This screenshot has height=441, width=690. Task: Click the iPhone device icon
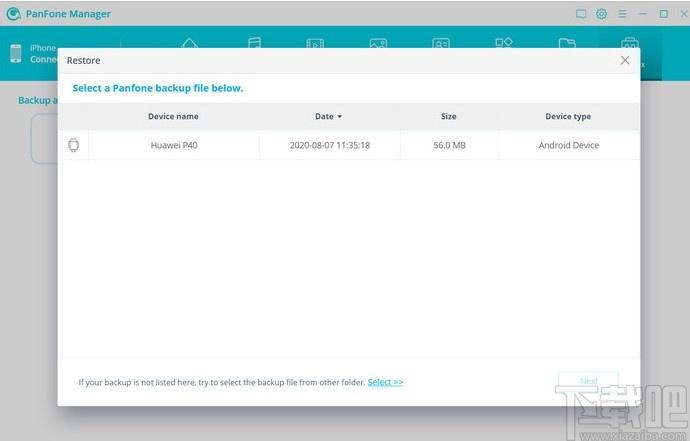16,53
